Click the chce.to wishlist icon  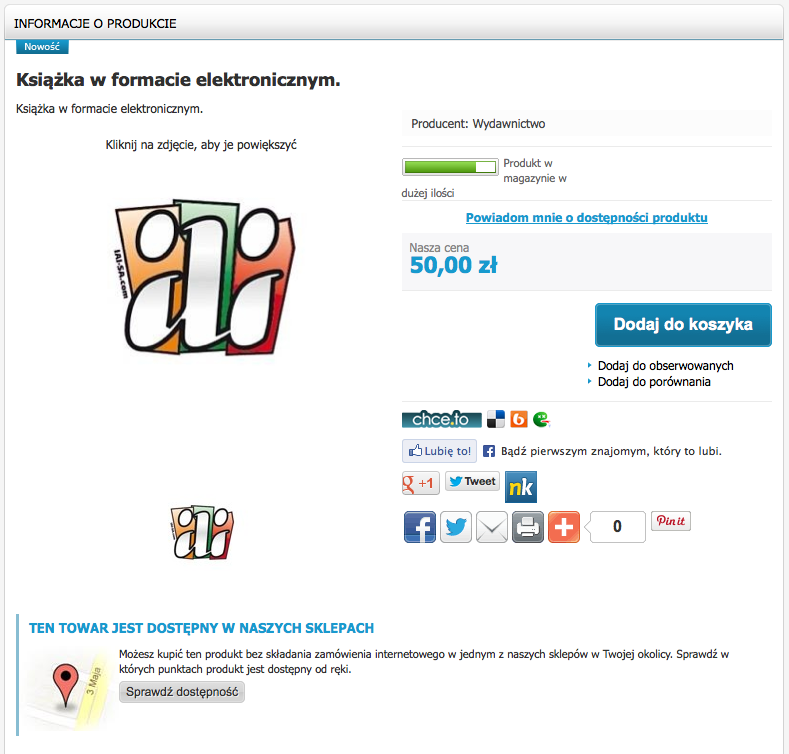[441, 419]
